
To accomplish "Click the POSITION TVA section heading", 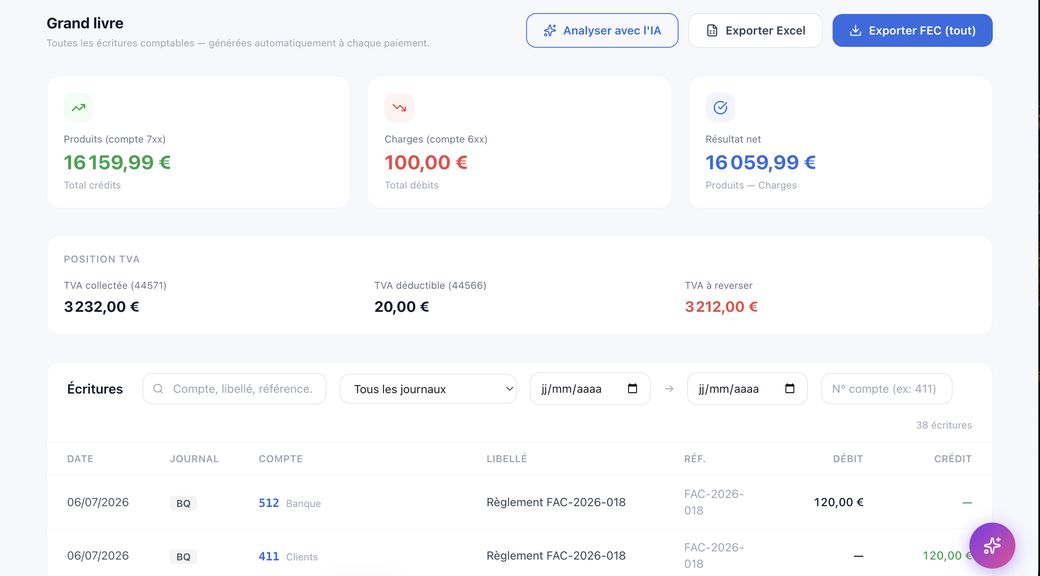I will click(101, 259).
